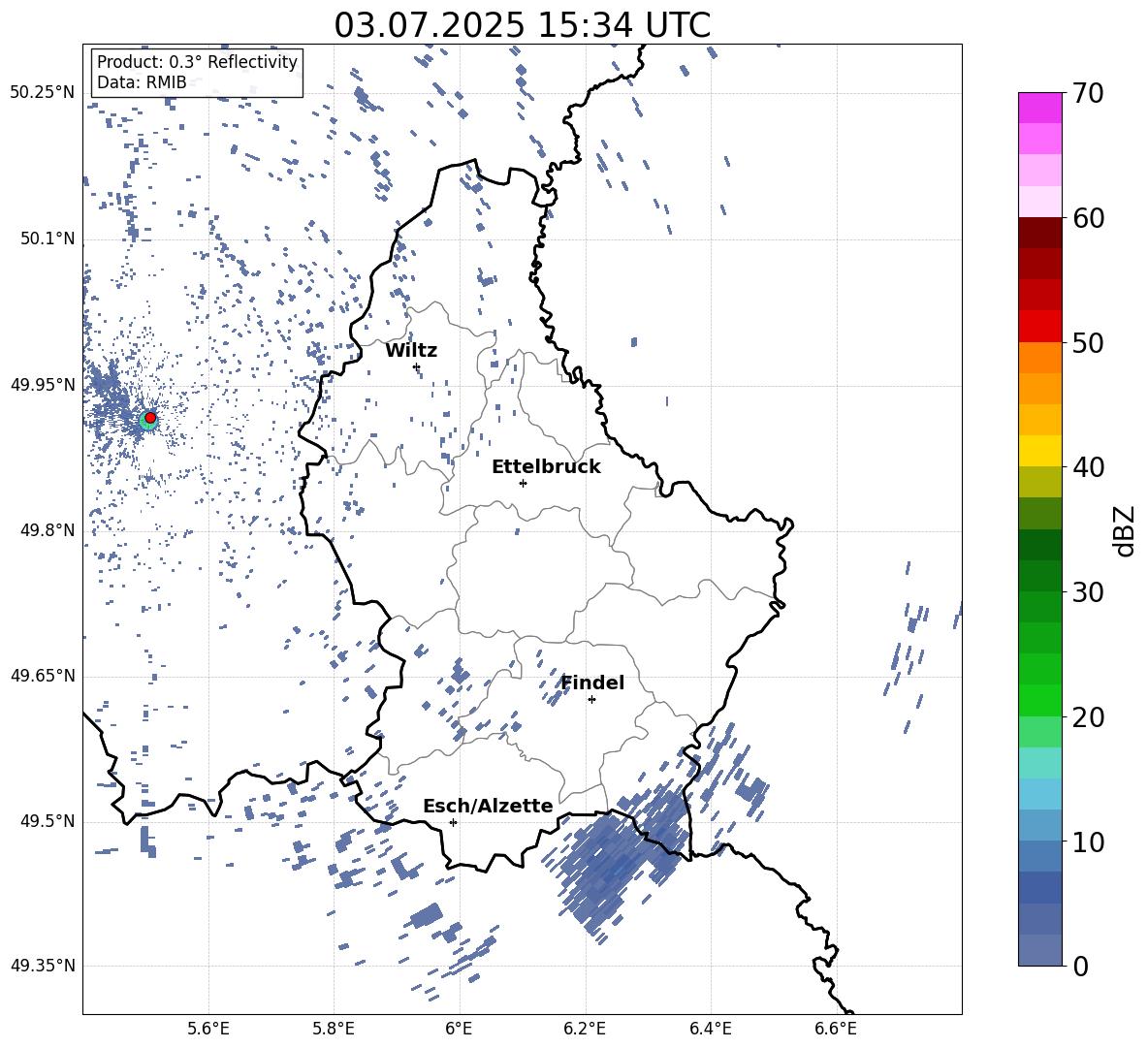This screenshot has width=1148, height=1048.
Task: Click the Wiltz station cross marker
Action: pos(417,366)
